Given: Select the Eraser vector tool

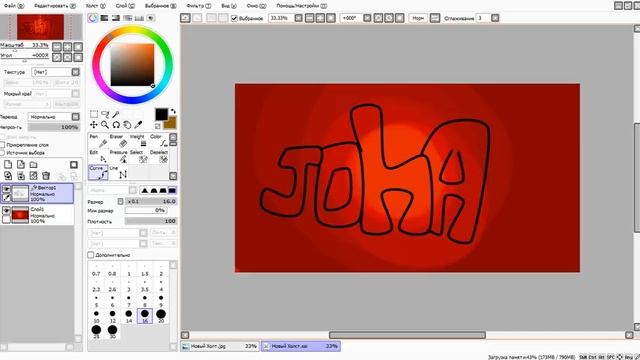Looking at the screenshot, I should (x=118, y=141).
